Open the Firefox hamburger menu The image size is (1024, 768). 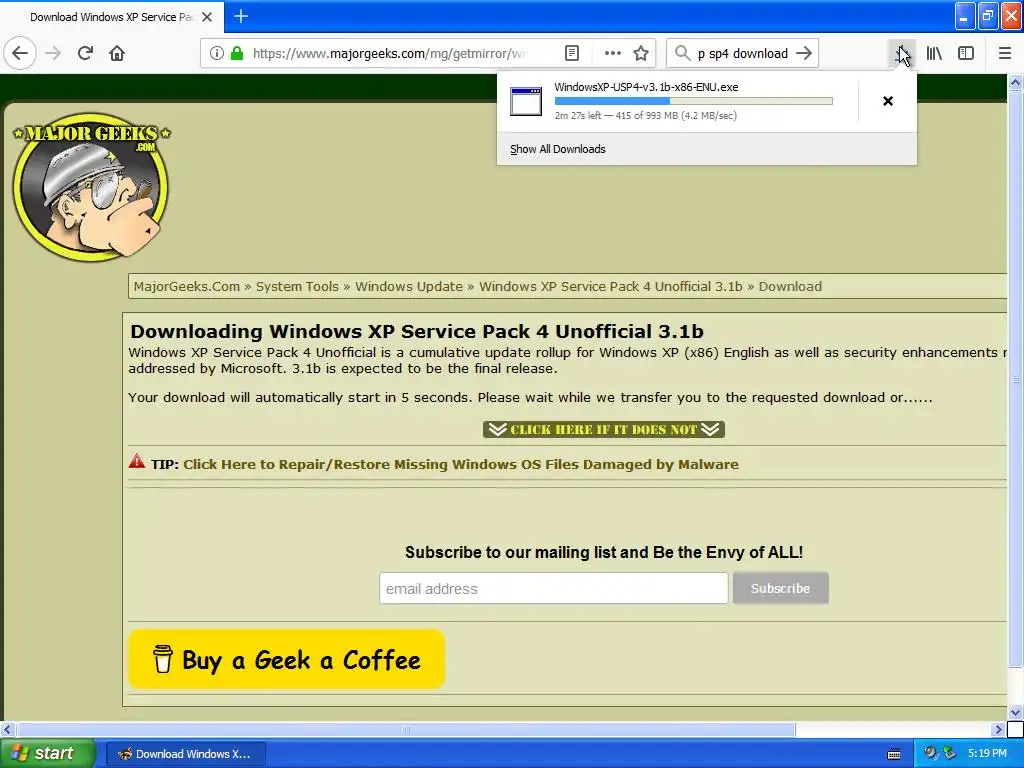point(1005,54)
